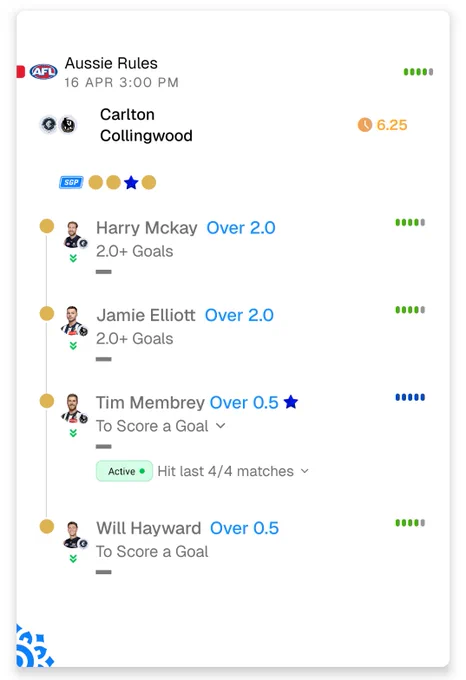The image size is (466, 680).
Task: Click green double chevron under Jamie Elliott
Action: (73, 346)
